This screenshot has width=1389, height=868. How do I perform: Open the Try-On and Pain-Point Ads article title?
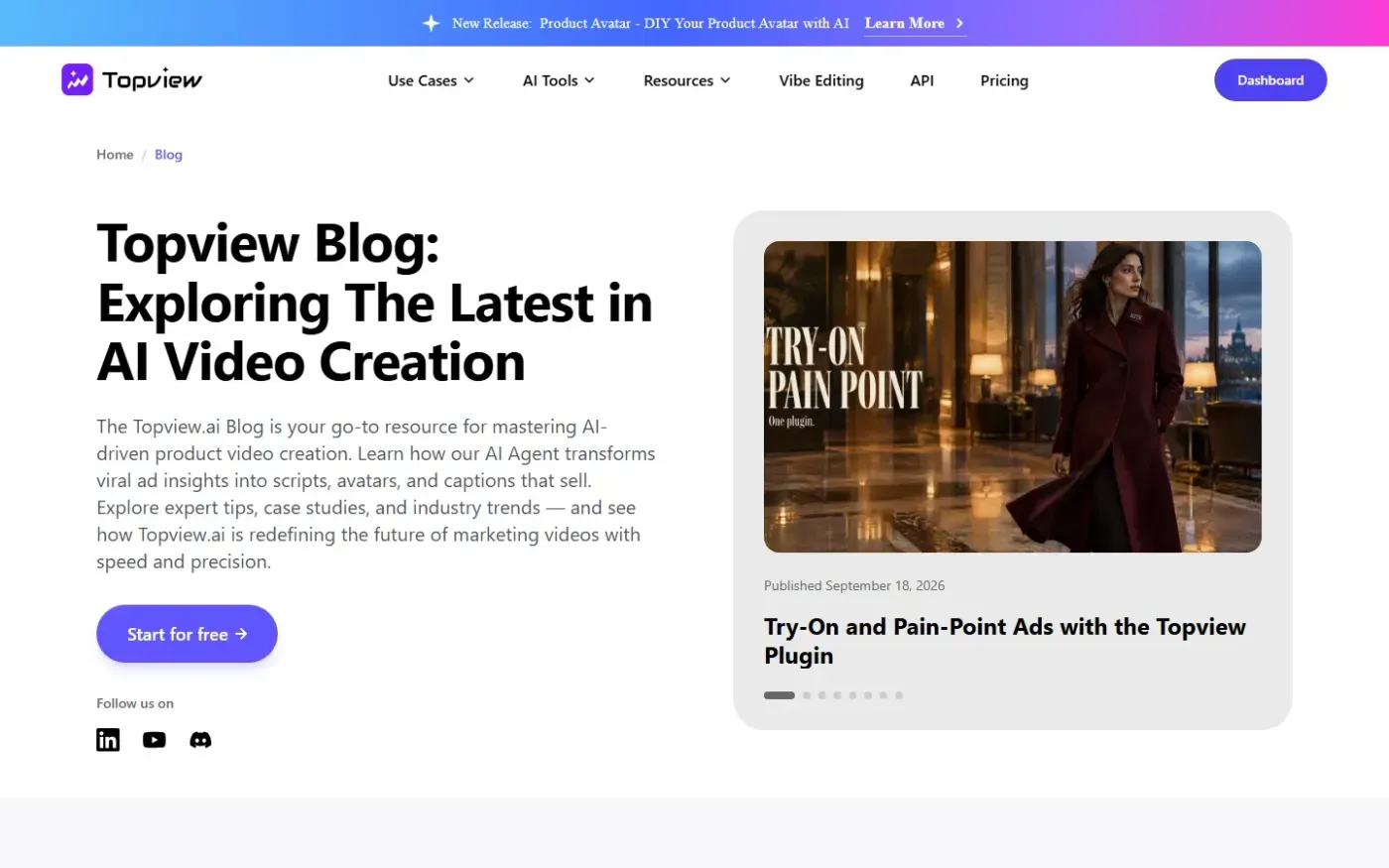1005,641
